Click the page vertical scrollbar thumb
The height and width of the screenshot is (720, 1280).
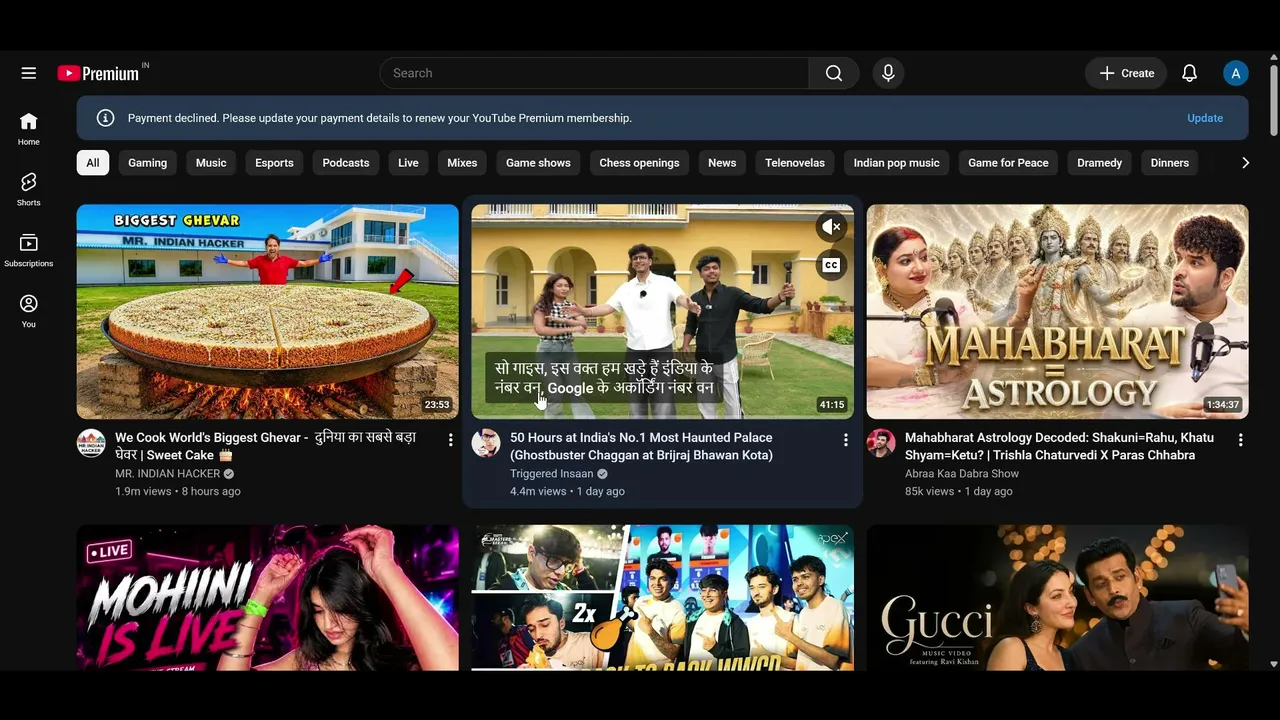click(x=1273, y=100)
